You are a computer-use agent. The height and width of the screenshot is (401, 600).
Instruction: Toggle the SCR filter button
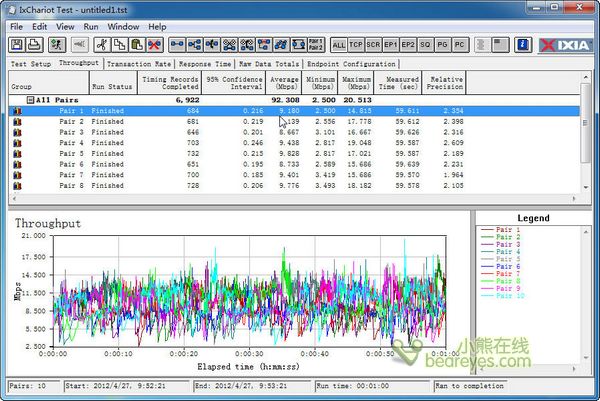point(373,45)
